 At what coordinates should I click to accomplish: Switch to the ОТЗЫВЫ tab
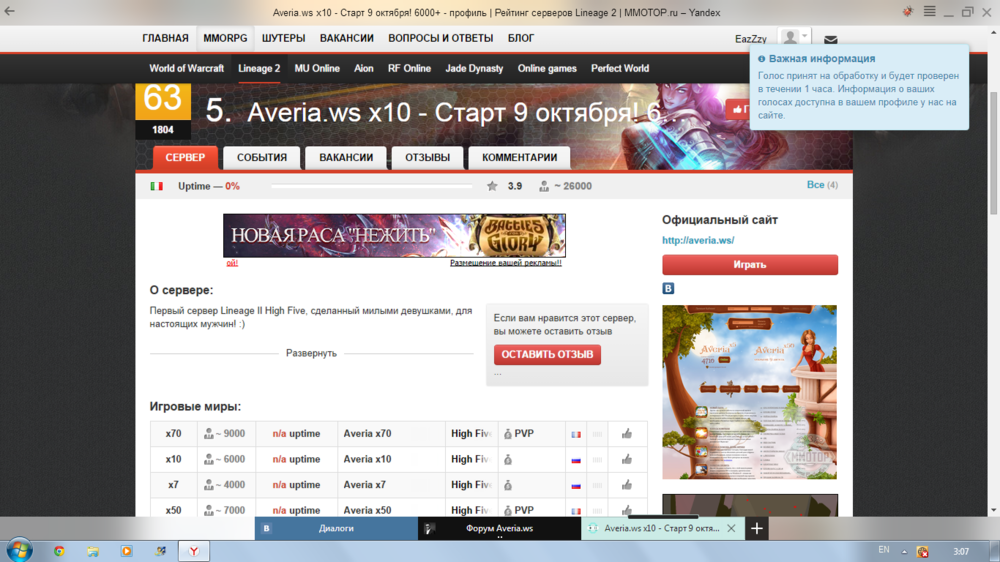pyautogui.click(x=427, y=158)
